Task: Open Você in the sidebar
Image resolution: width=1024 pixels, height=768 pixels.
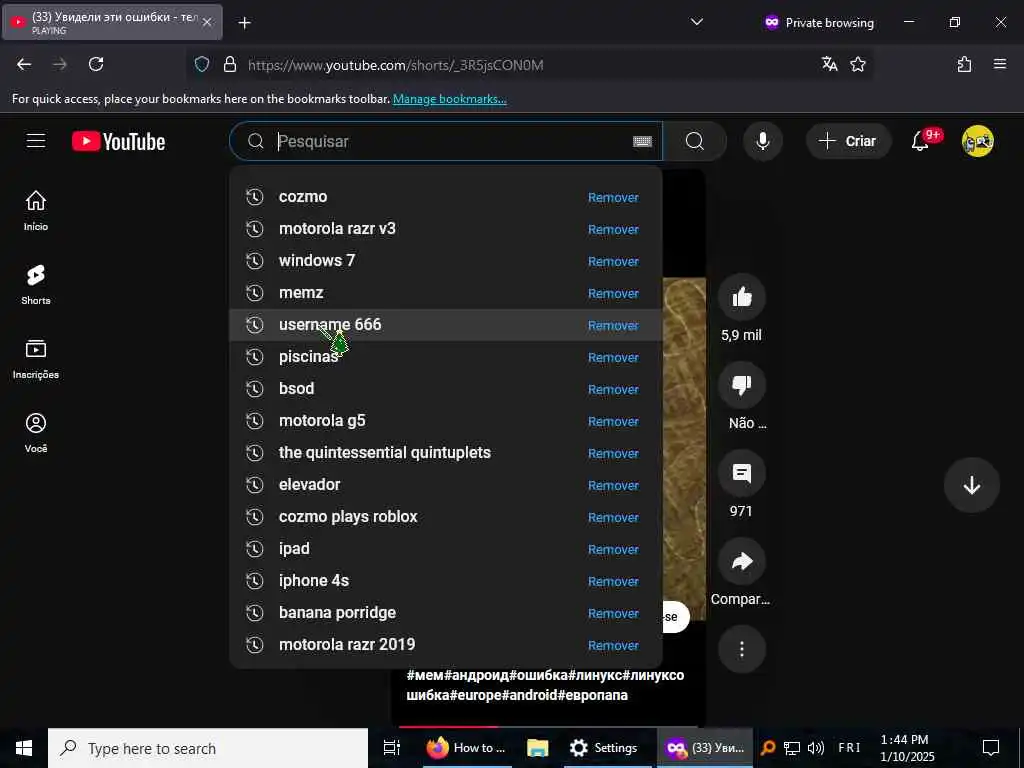Action: tap(36, 432)
